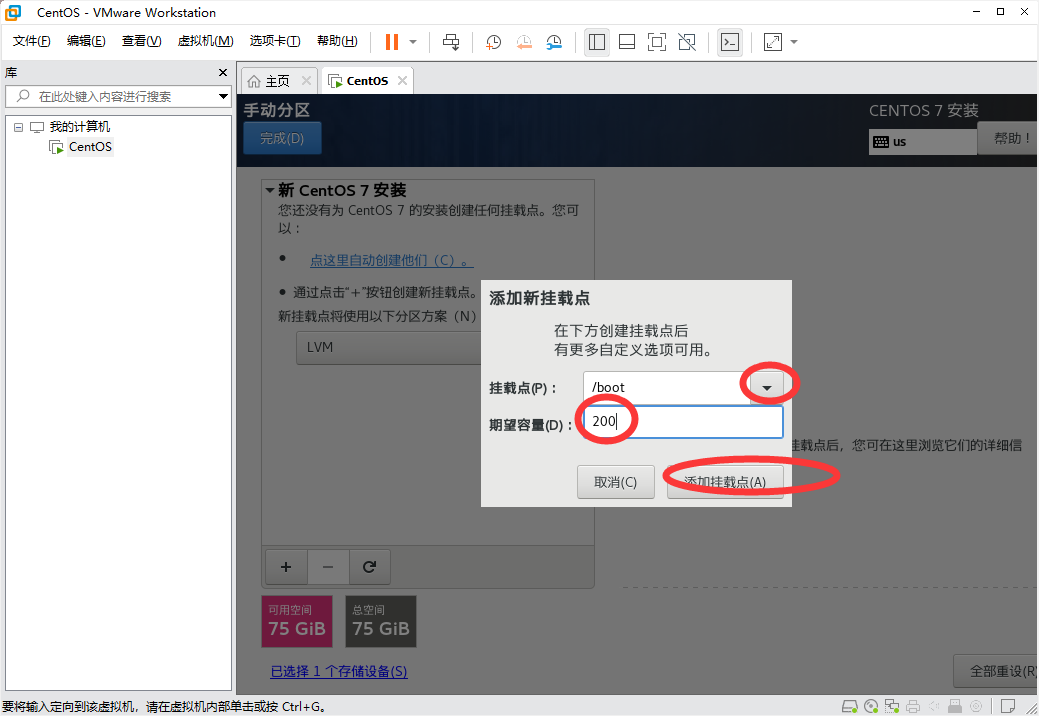Take a snapshot of the virtual machine

click(x=493, y=42)
